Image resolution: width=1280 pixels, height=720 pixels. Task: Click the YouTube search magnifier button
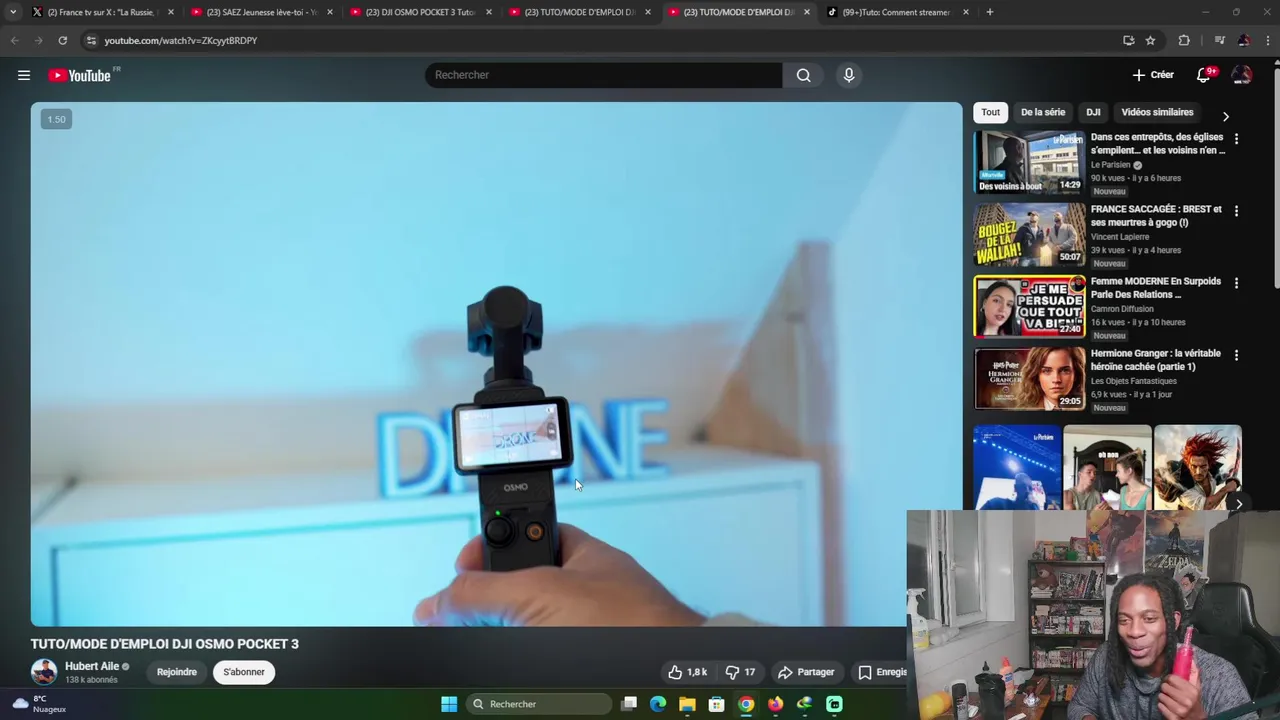[x=803, y=75]
